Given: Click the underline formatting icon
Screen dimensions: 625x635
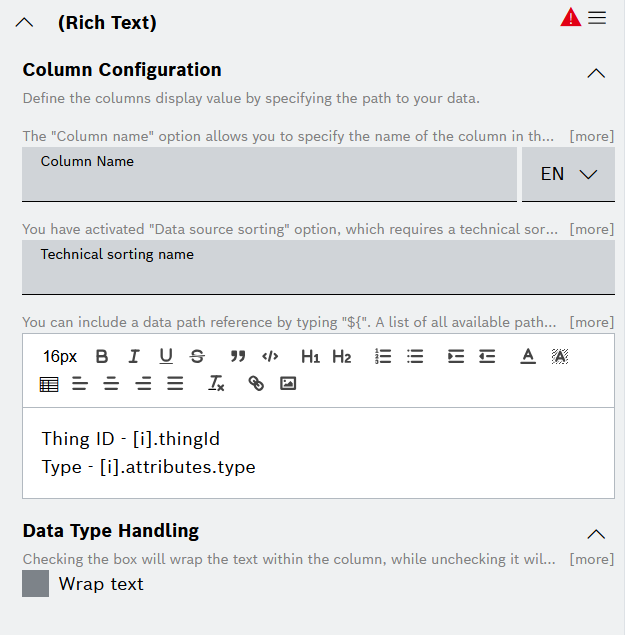Looking at the screenshot, I should click(166, 357).
